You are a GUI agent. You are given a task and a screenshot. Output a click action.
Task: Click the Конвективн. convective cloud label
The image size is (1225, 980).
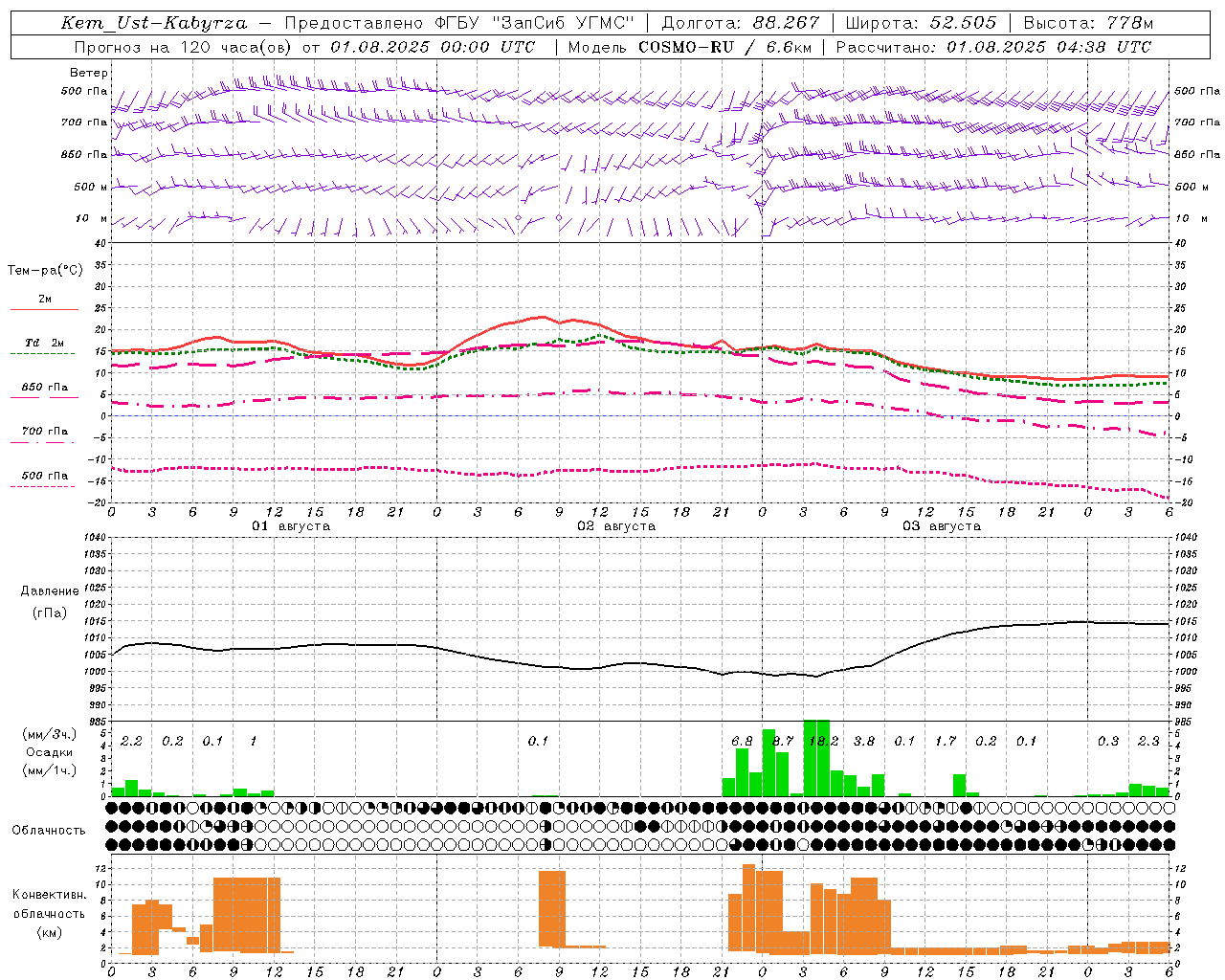(49, 895)
